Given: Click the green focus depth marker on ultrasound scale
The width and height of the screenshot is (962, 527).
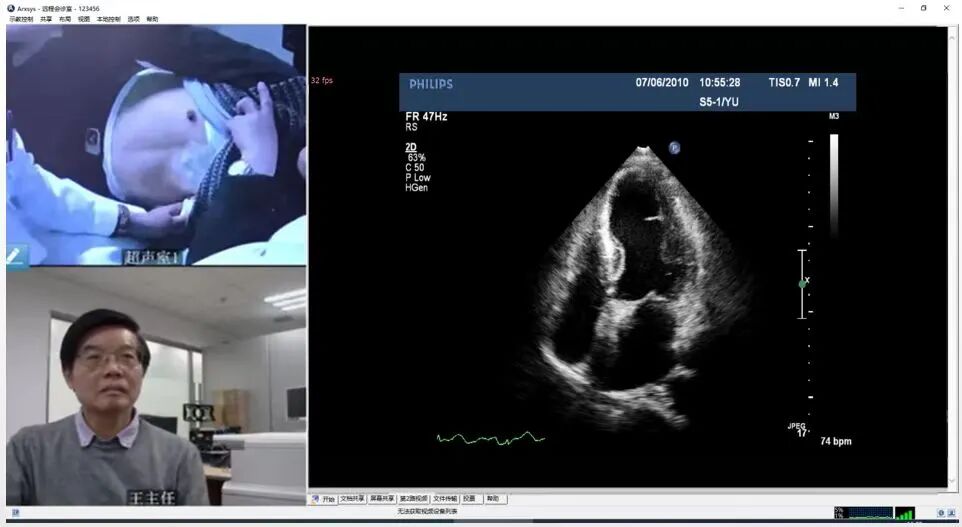Looking at the screenshot, I should point(802,283).
